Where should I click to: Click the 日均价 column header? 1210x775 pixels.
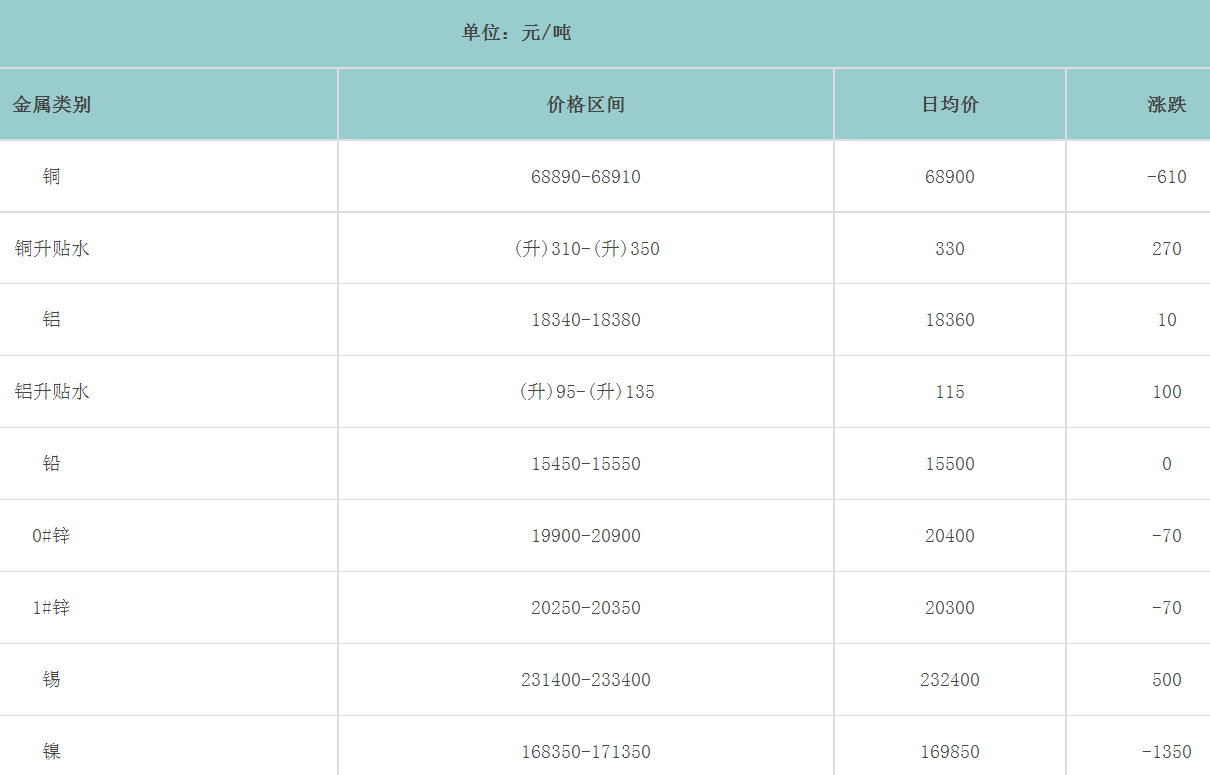(x=950, y=104)
